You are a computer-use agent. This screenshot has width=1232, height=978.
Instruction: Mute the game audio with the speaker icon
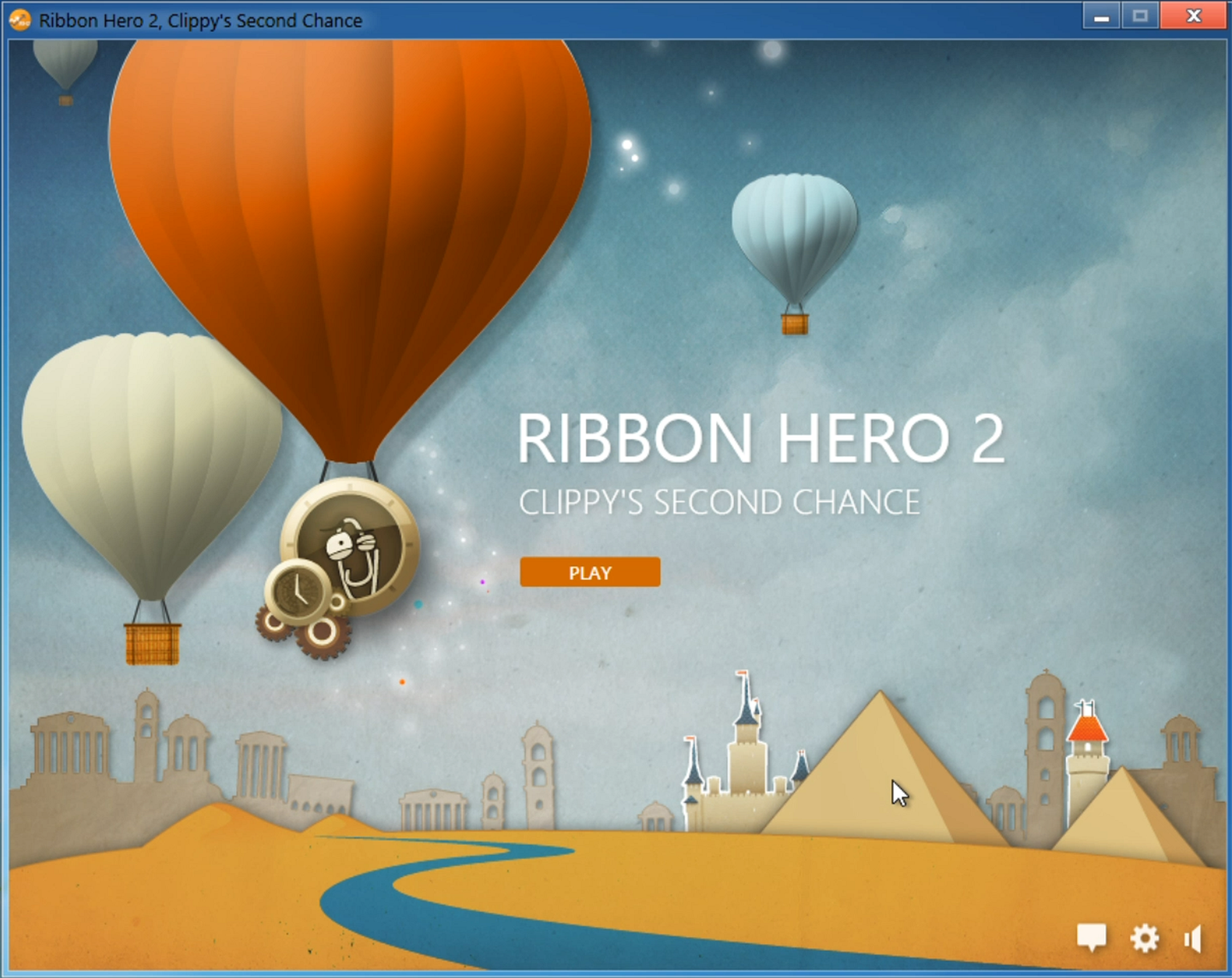click(1193, 937)
